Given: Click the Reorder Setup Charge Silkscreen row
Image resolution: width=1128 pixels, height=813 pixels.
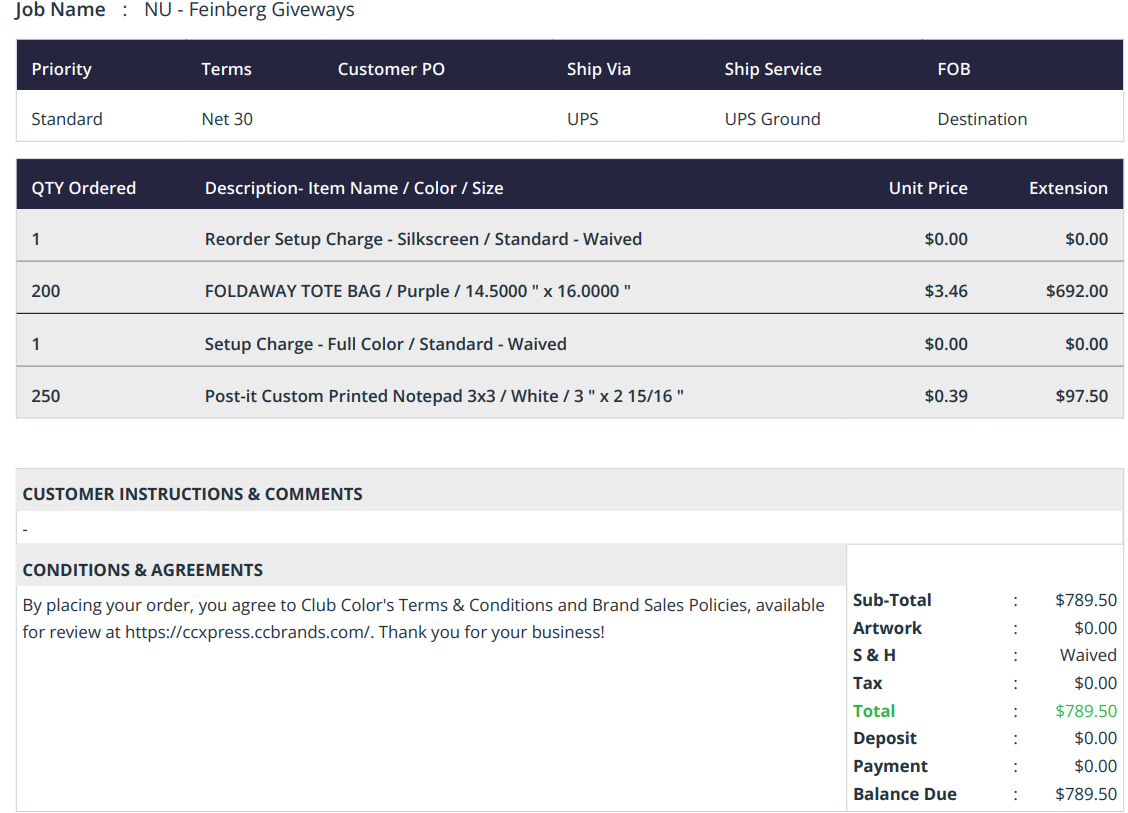Looking at the screenshot, I should tap(569, 239).
